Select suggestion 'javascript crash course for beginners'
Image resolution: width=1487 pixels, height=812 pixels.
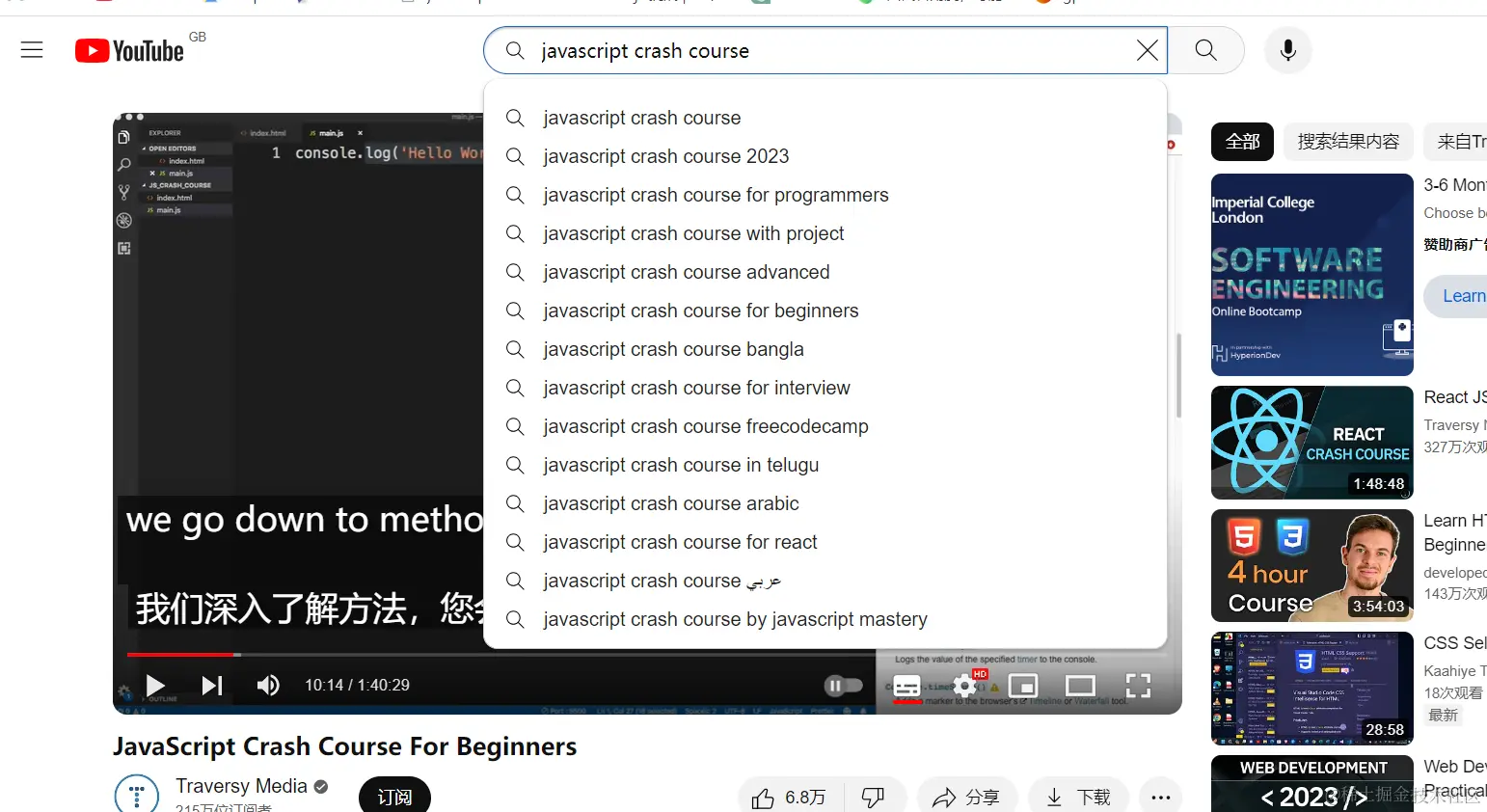701,311
